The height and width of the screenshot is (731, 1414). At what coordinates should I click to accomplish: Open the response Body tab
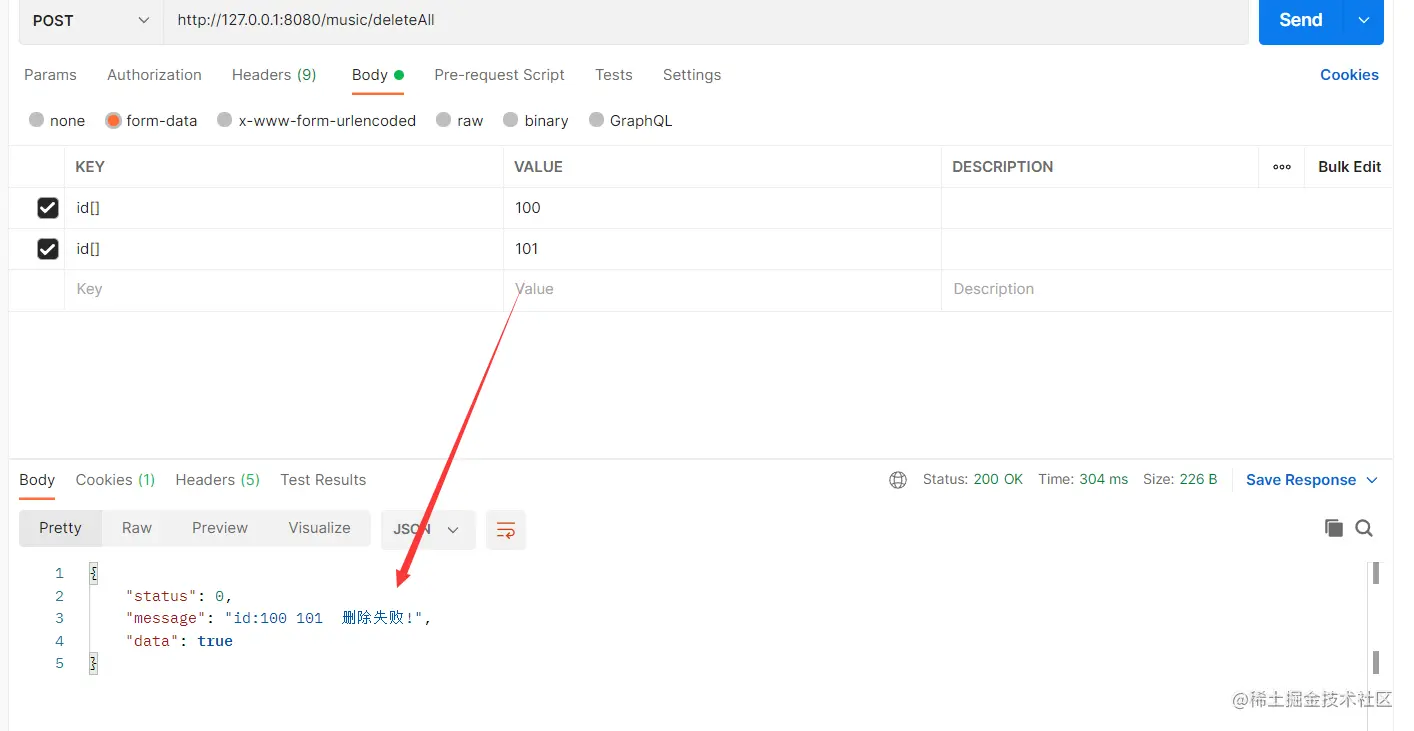[37, 480]
